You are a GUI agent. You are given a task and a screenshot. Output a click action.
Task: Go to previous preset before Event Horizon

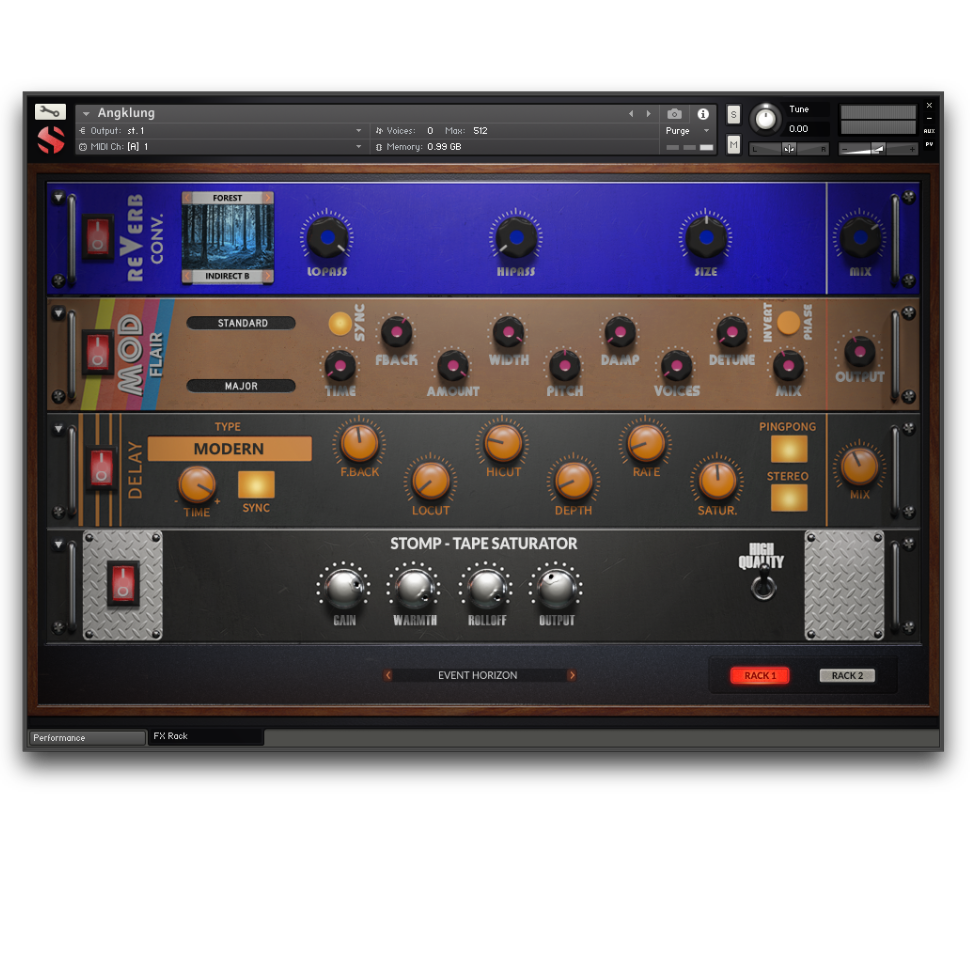pyautogui.click(x=388, y=676)
